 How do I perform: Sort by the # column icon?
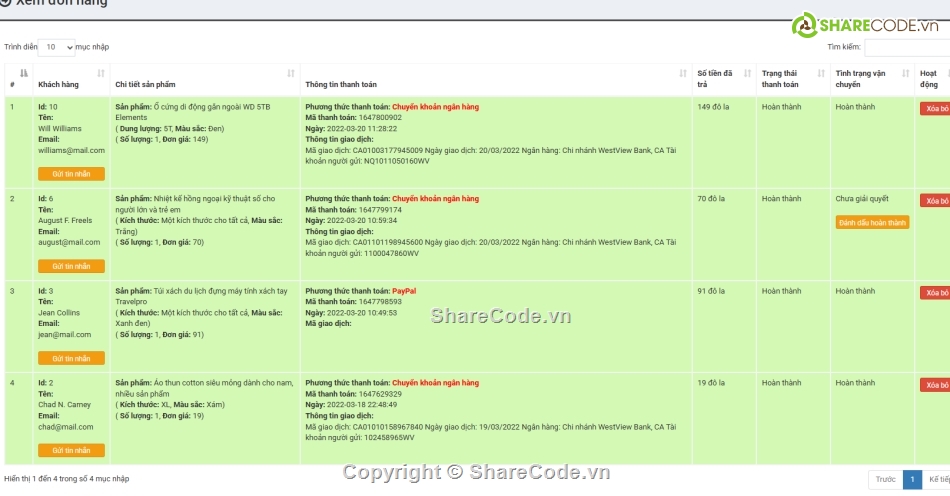(24, 73)
